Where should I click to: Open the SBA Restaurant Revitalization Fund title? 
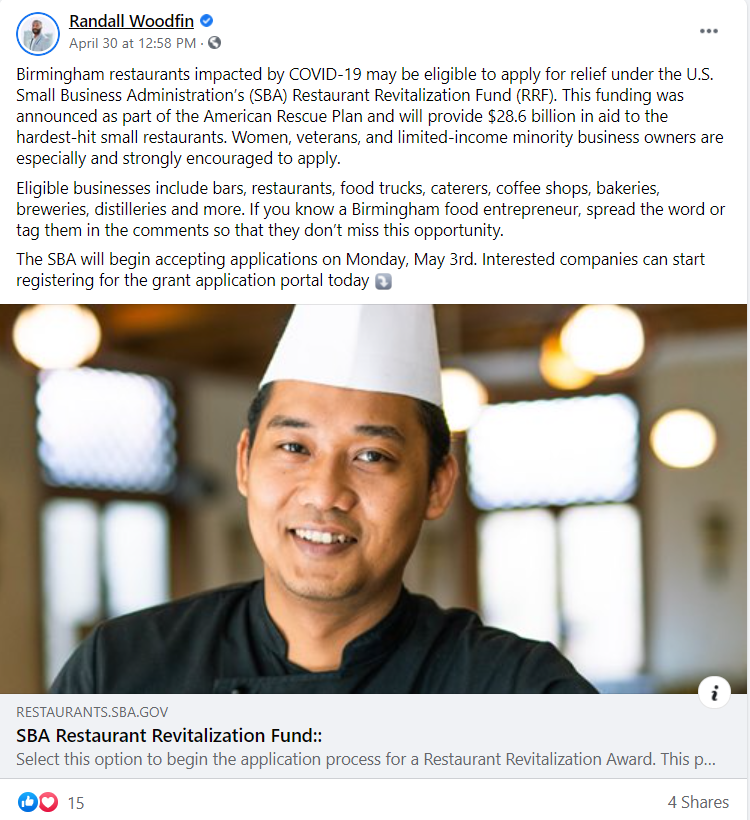coord(169,735)
